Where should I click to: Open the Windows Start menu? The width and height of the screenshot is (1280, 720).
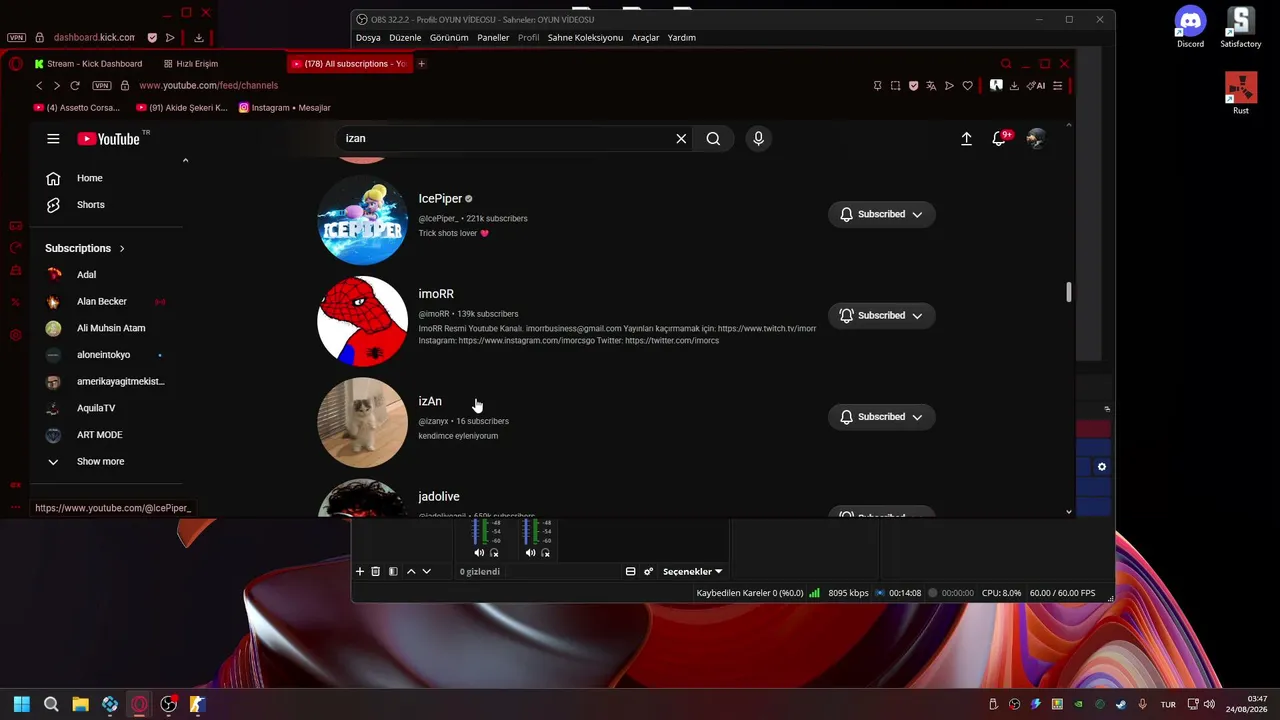[x=22, y=704]
